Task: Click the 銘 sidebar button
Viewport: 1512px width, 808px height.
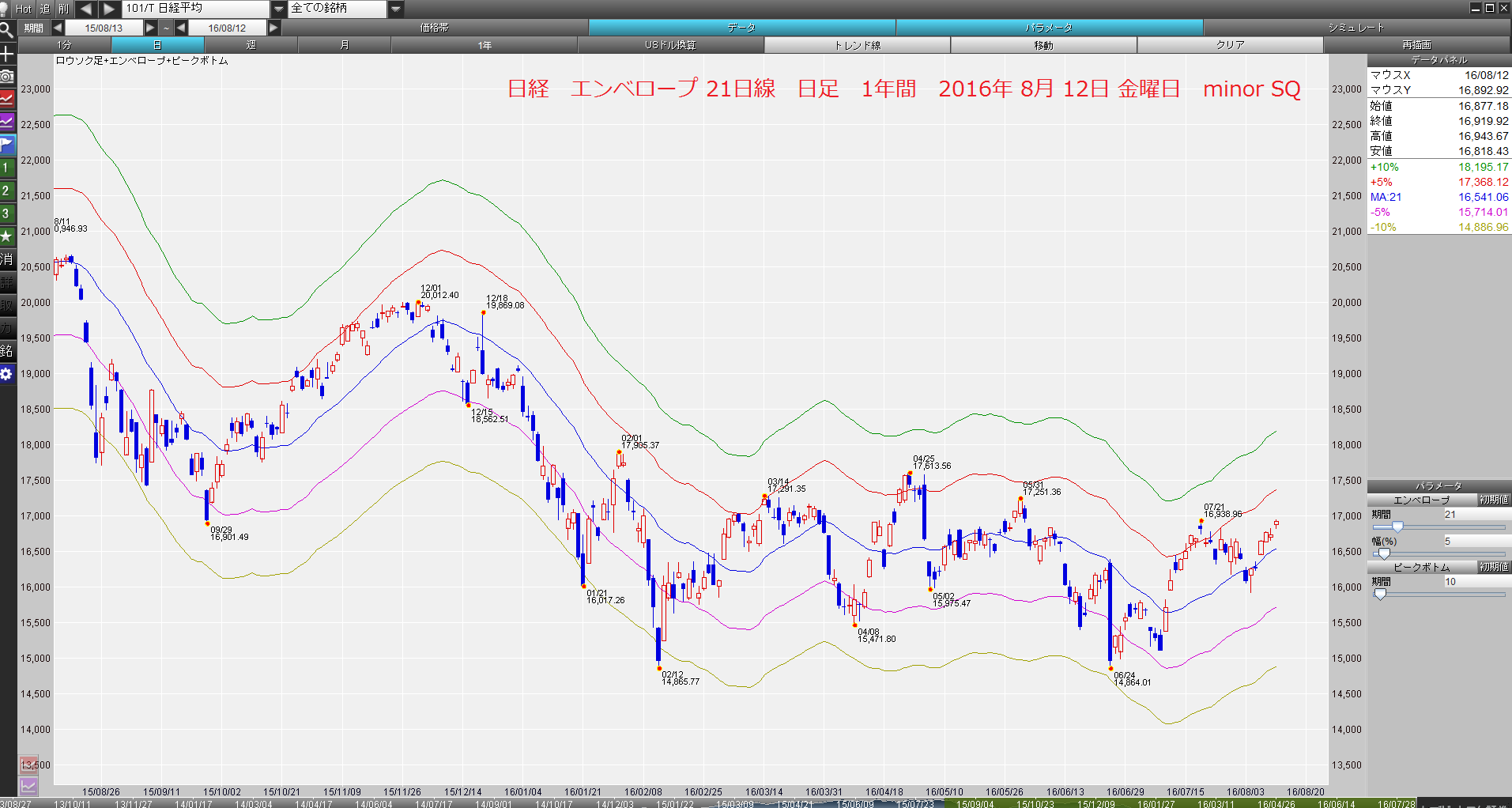Action: (x=6, y=351)
